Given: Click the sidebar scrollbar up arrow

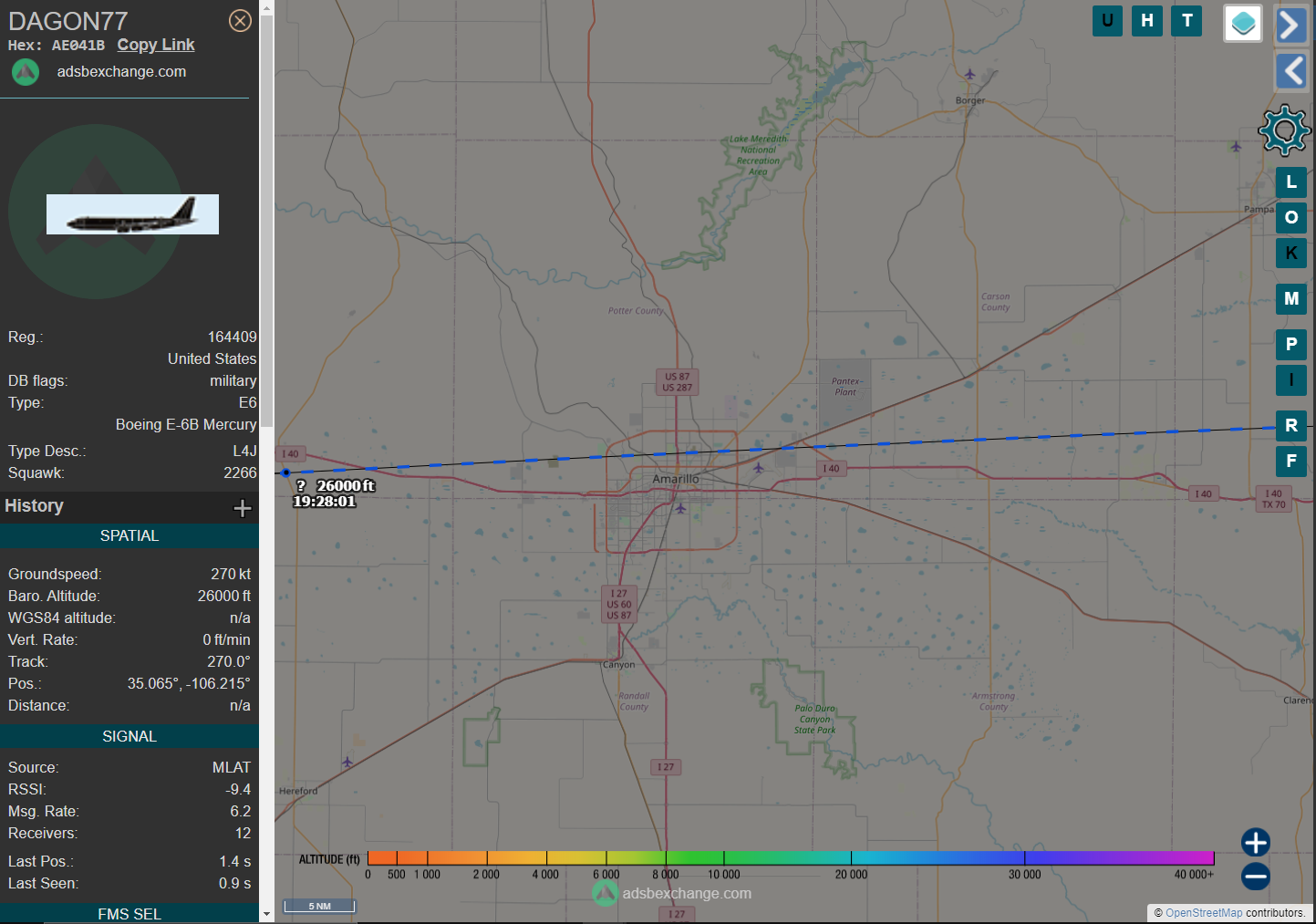Looking at the screenshot, I should 266,8.
